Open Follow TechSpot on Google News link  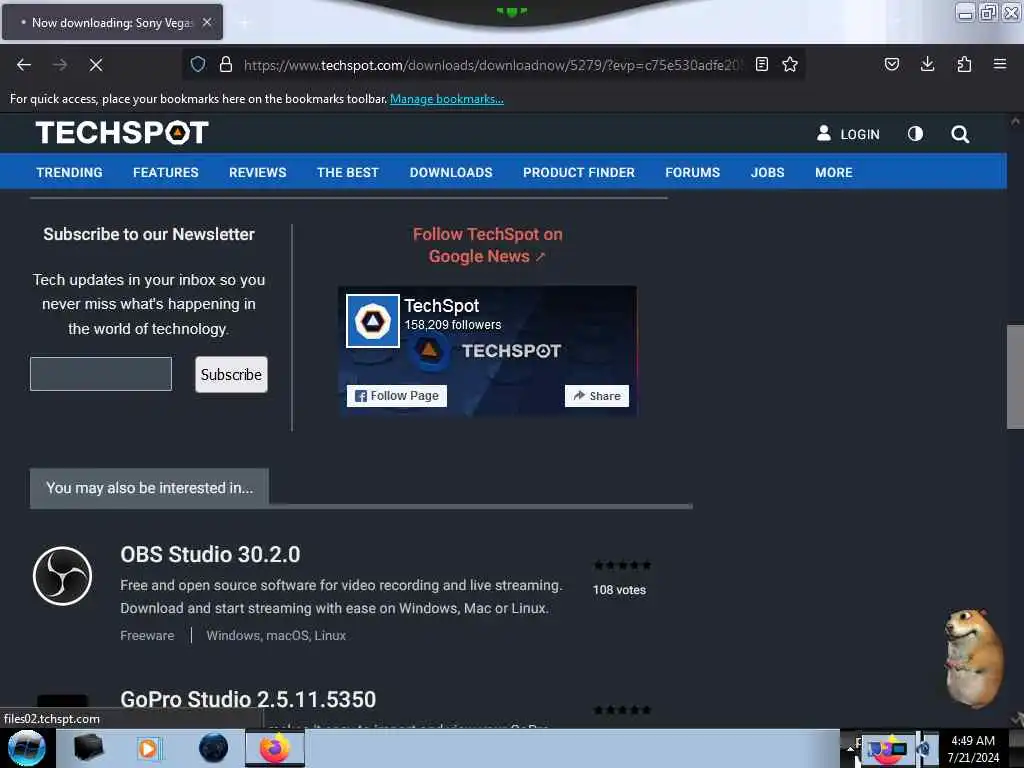487,245
